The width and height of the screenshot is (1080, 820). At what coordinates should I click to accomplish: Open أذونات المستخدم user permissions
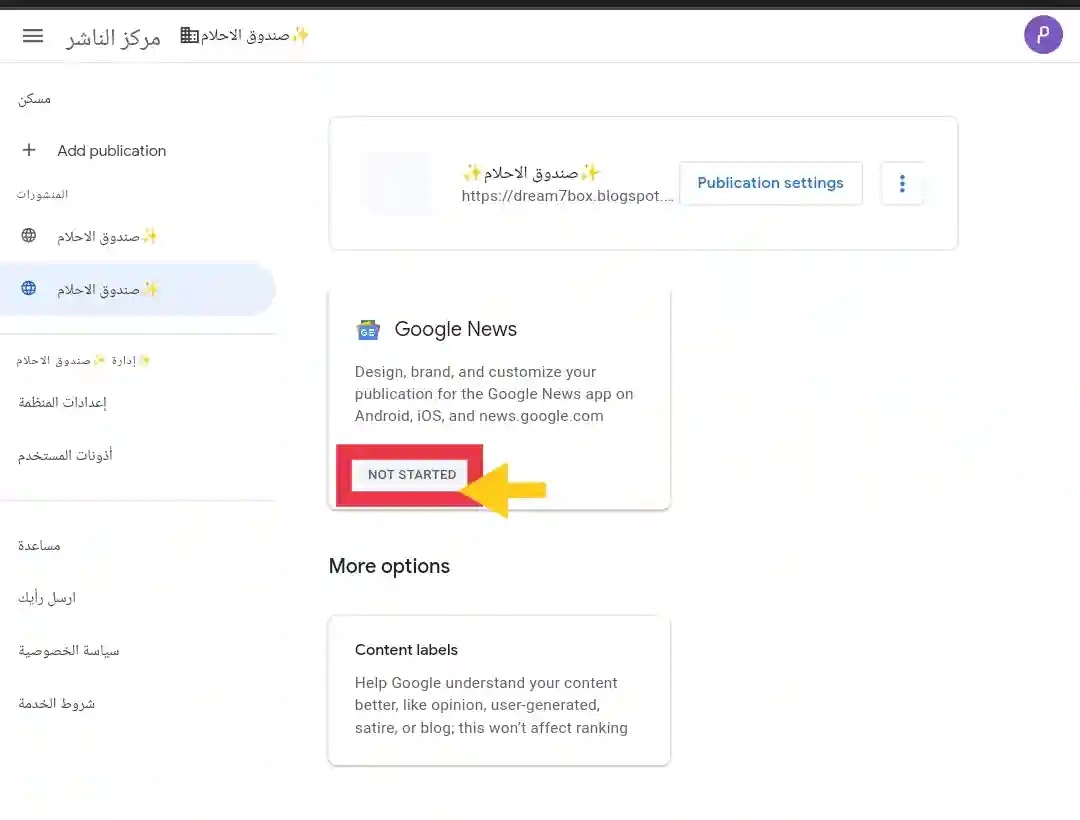coord(65,455)
